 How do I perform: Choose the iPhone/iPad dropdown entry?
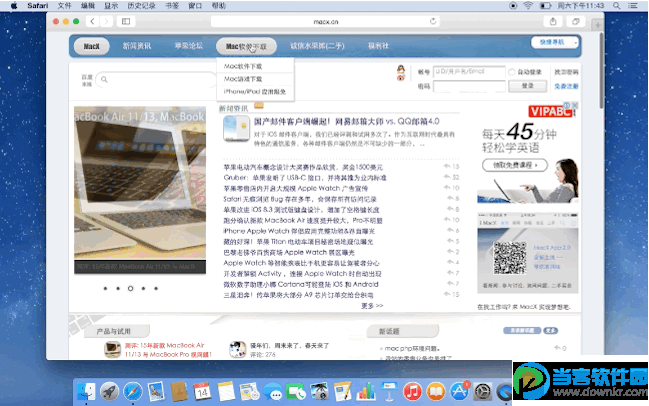255,91
